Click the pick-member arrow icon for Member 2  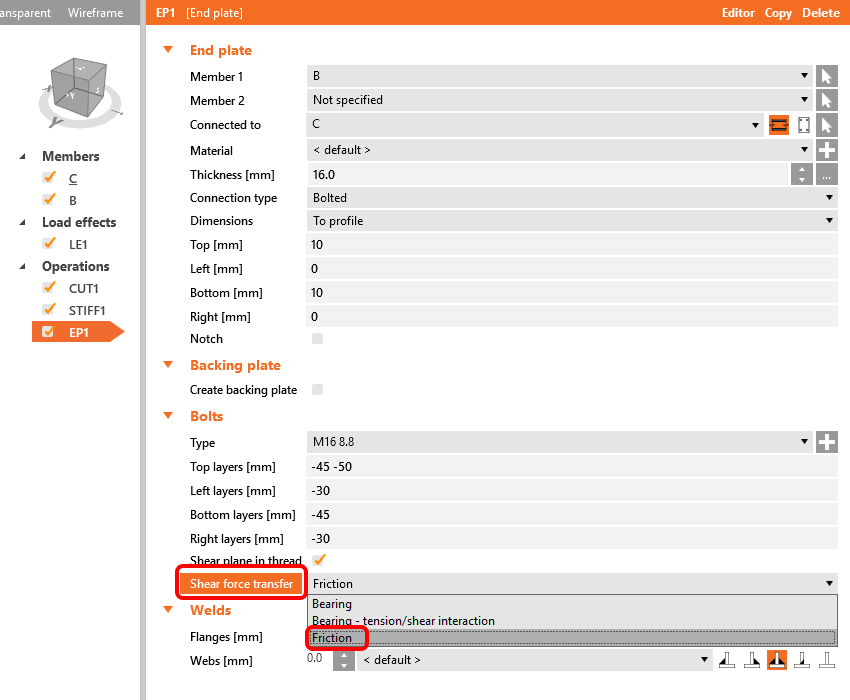pos(826,100)
